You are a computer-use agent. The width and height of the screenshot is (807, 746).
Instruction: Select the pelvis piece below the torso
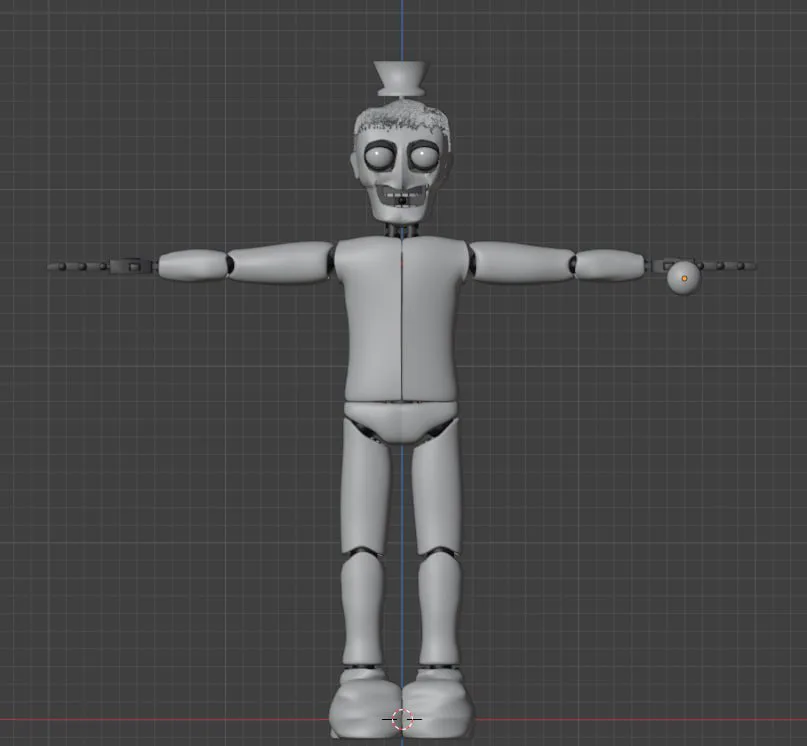401,422
